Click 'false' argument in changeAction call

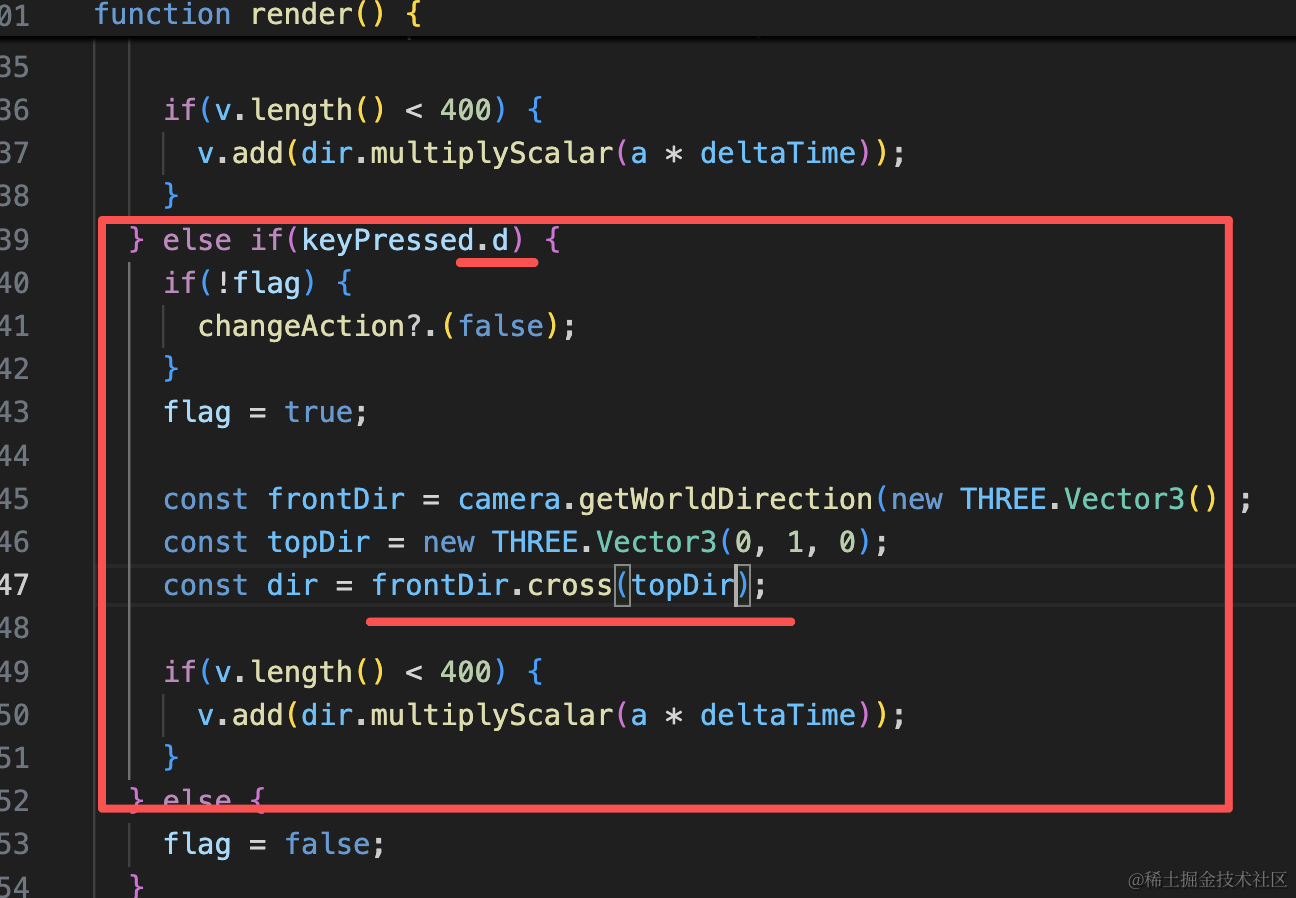pos(500,326)
